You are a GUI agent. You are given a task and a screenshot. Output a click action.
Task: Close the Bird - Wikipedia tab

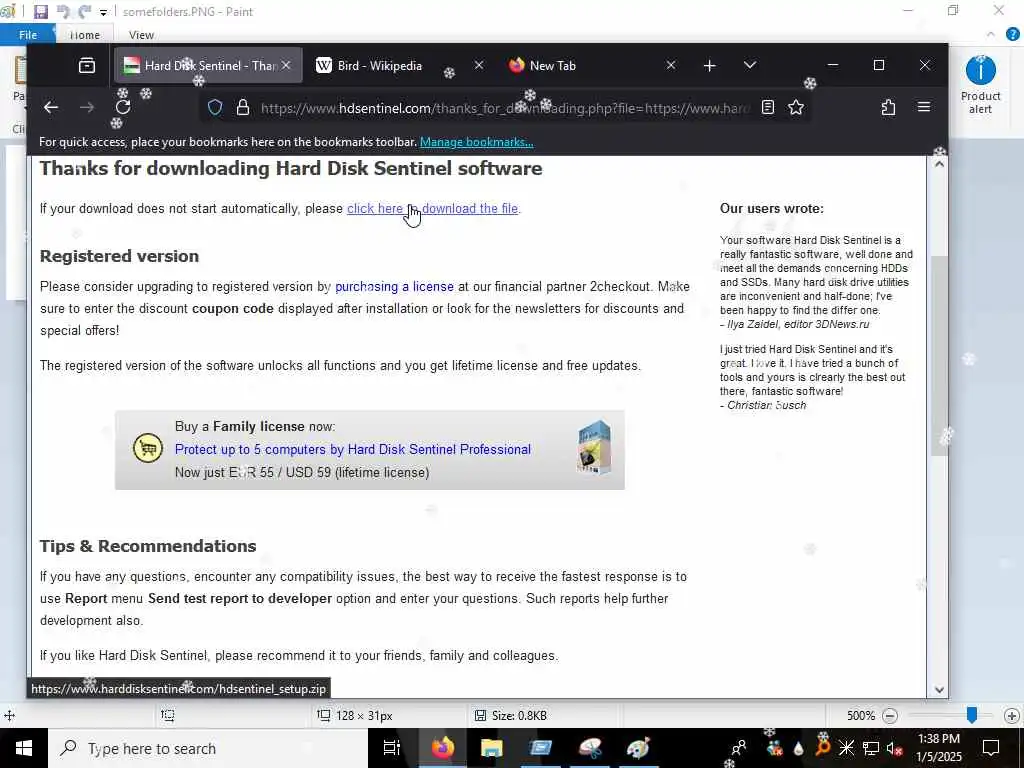[x=479, y=65]
